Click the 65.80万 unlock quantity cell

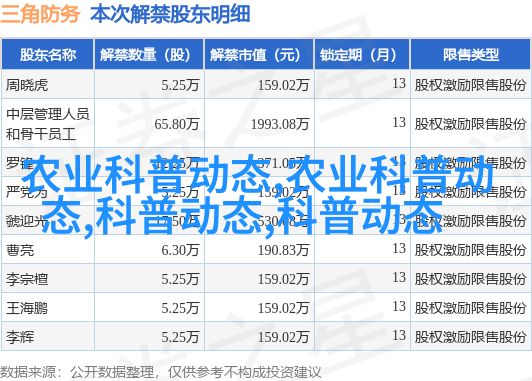(x=176, y=124)
